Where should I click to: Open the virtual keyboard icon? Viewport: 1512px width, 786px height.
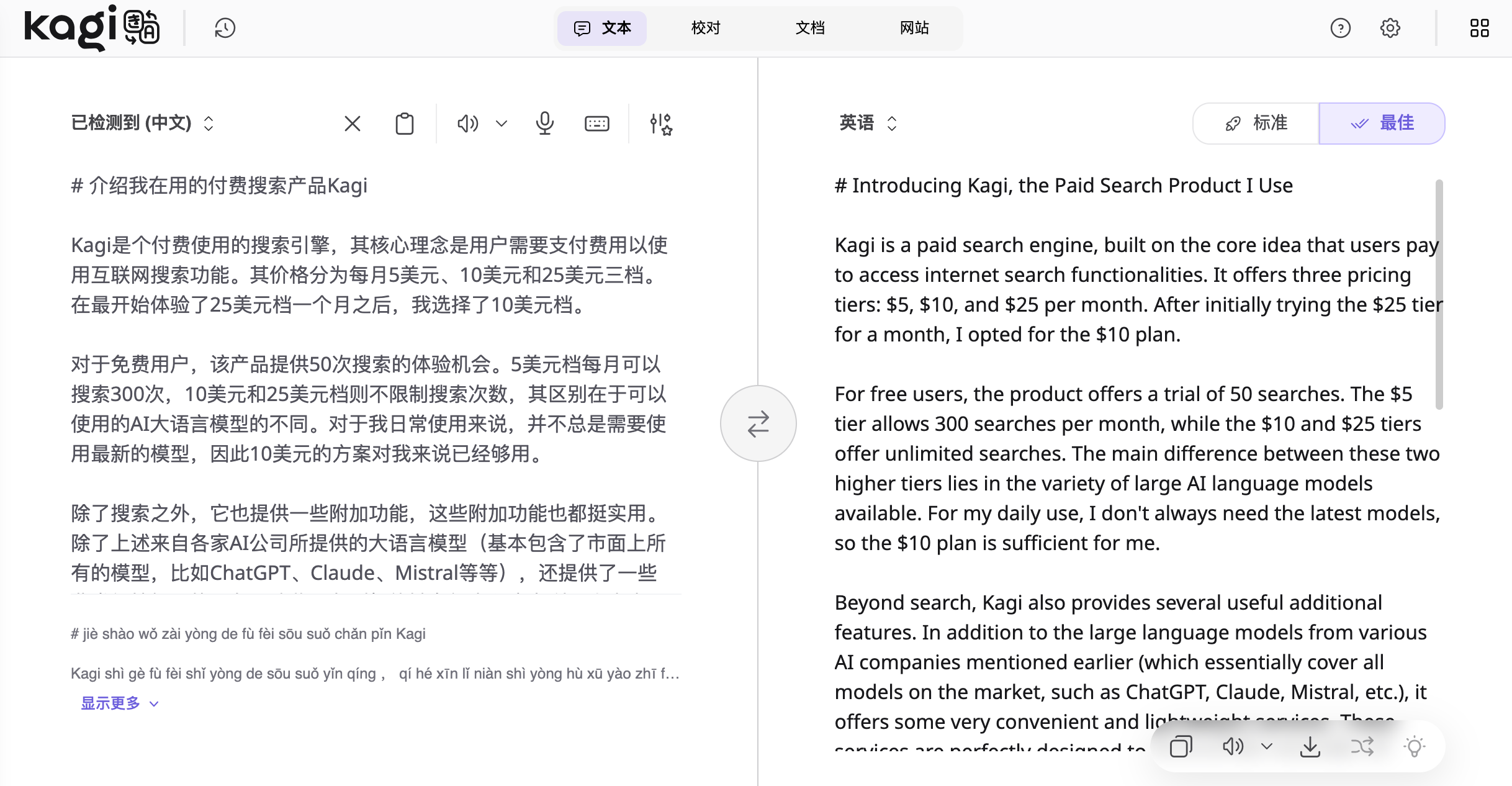[597, 124]
